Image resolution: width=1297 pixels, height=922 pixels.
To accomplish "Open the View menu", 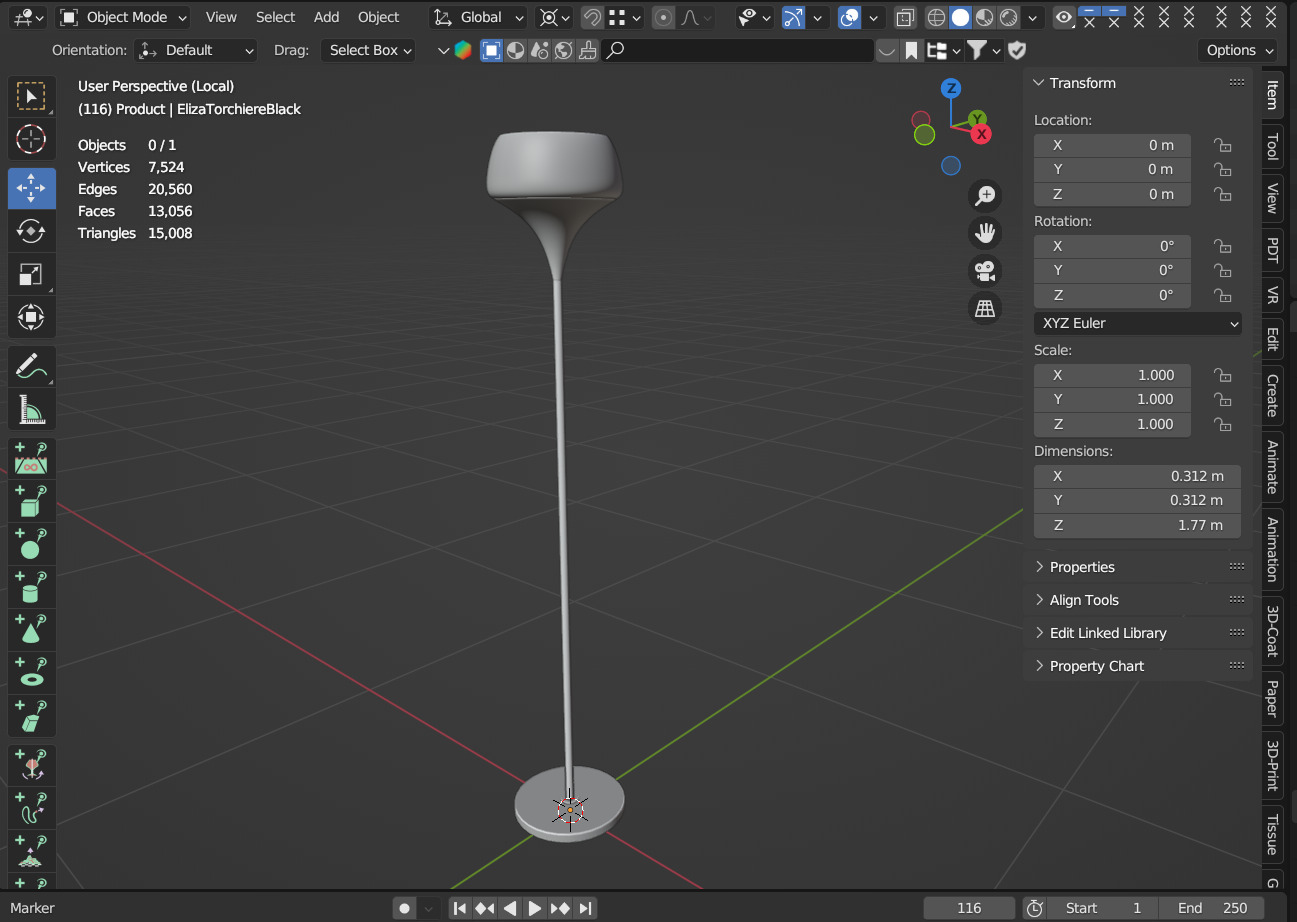I will tap(221, 17).
